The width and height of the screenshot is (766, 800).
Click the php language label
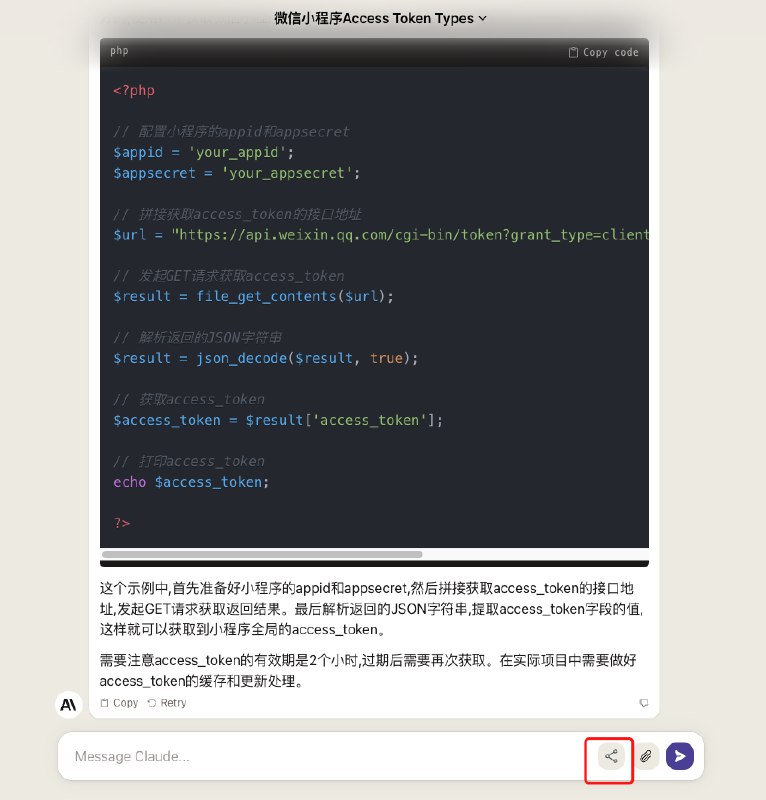click(x=119, y=51)
